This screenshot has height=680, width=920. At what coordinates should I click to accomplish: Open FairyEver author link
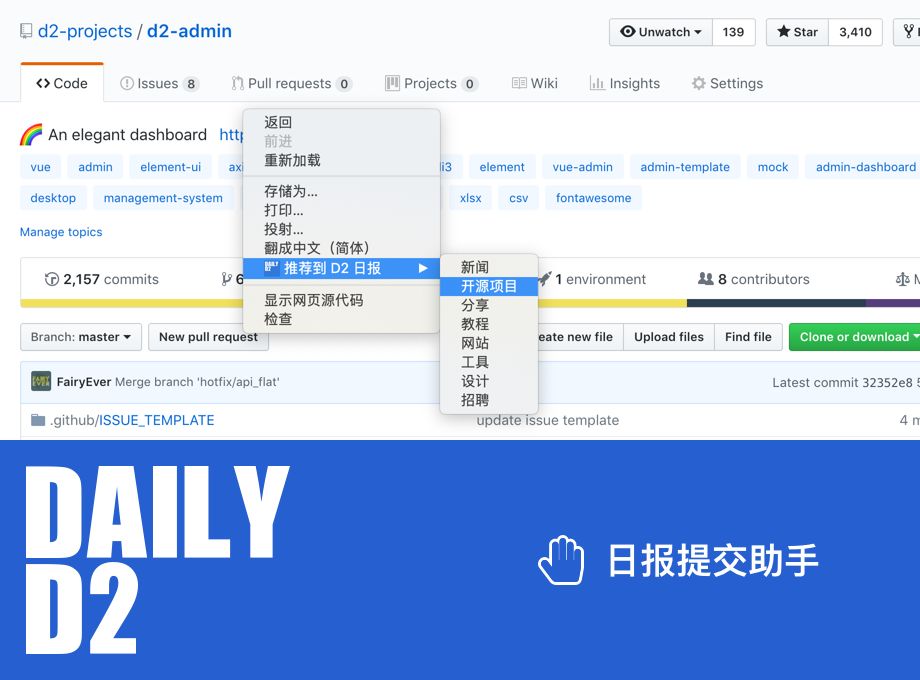point(84,382)
